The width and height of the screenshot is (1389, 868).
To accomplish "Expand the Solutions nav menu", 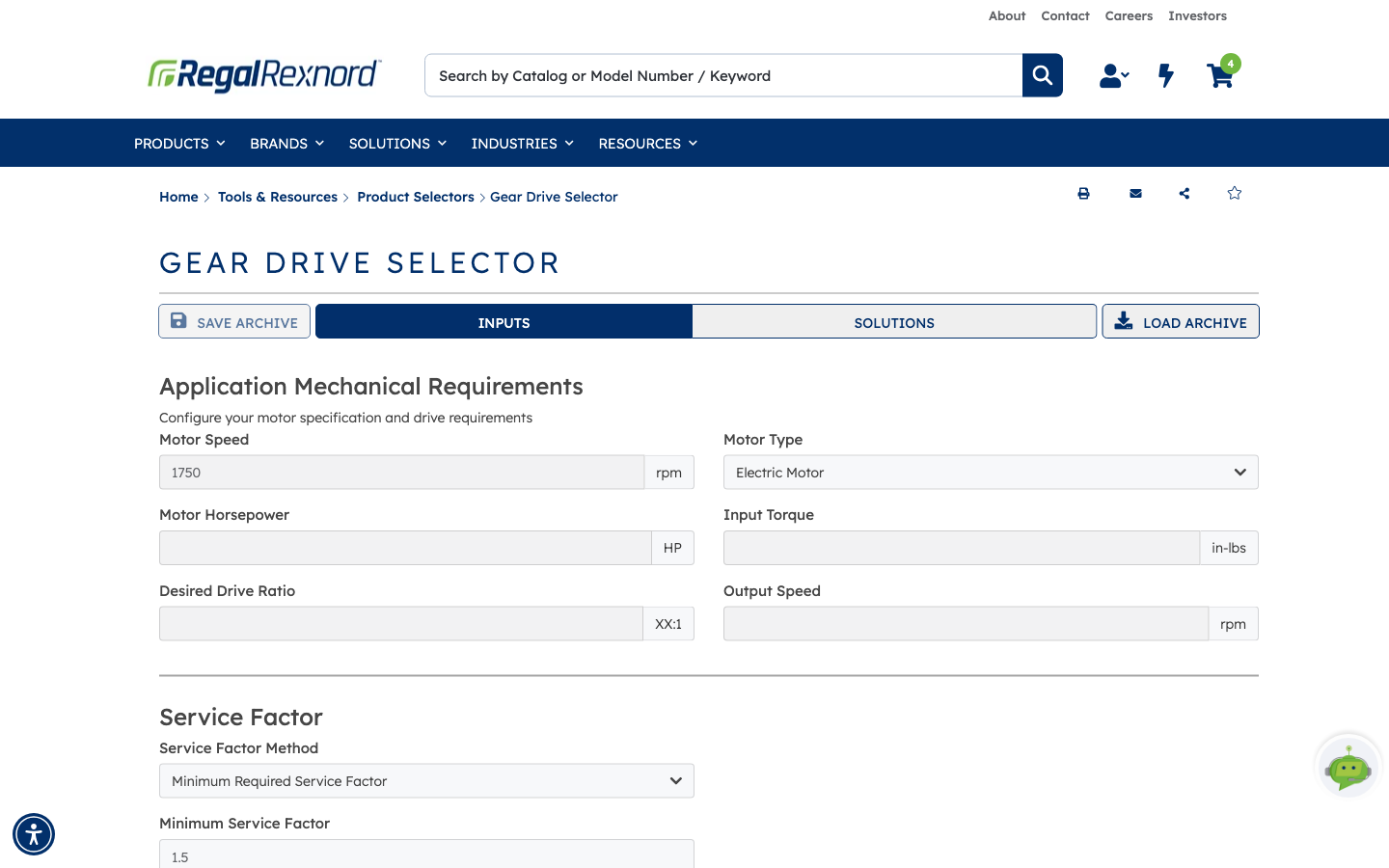I will 397,144.
